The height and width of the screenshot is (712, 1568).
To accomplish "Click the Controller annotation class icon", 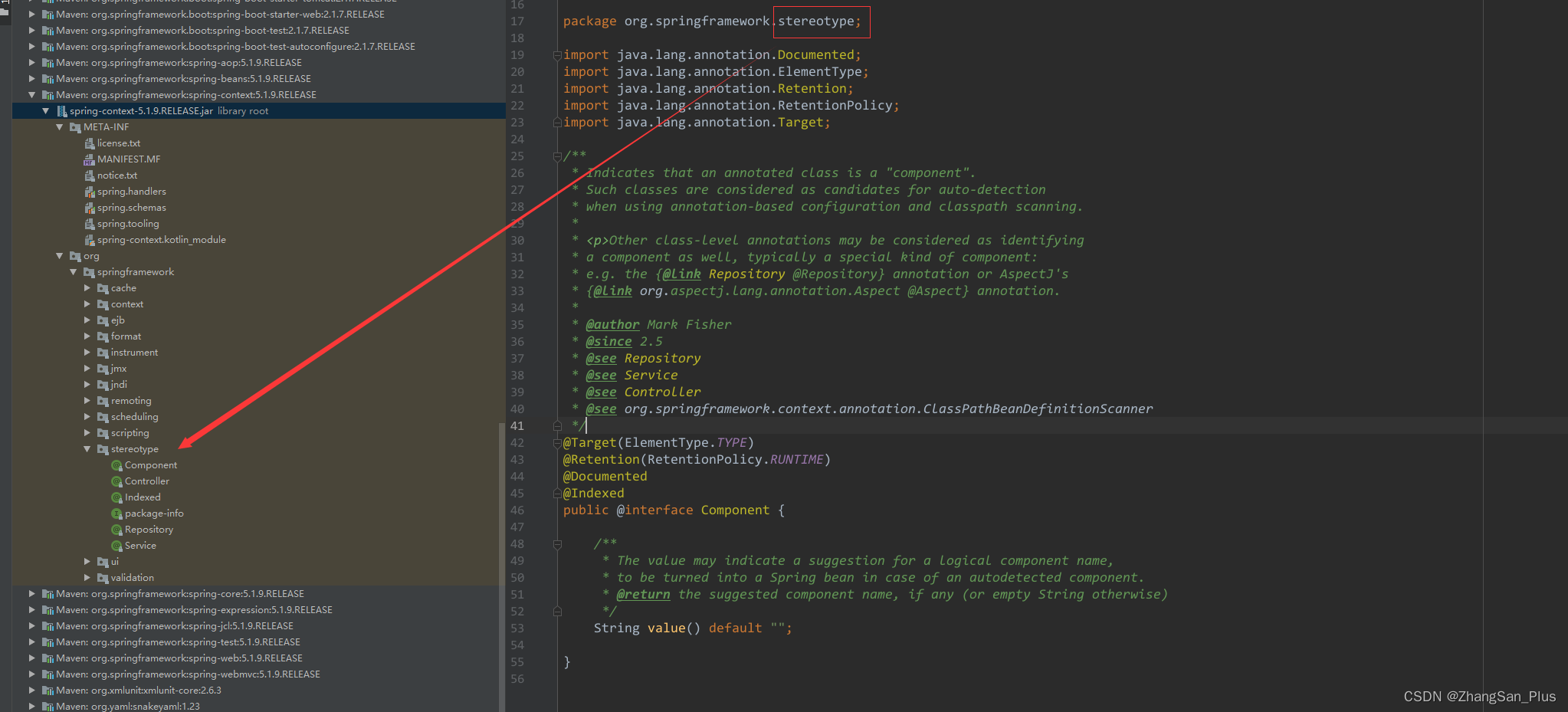I will pos(116,481).
